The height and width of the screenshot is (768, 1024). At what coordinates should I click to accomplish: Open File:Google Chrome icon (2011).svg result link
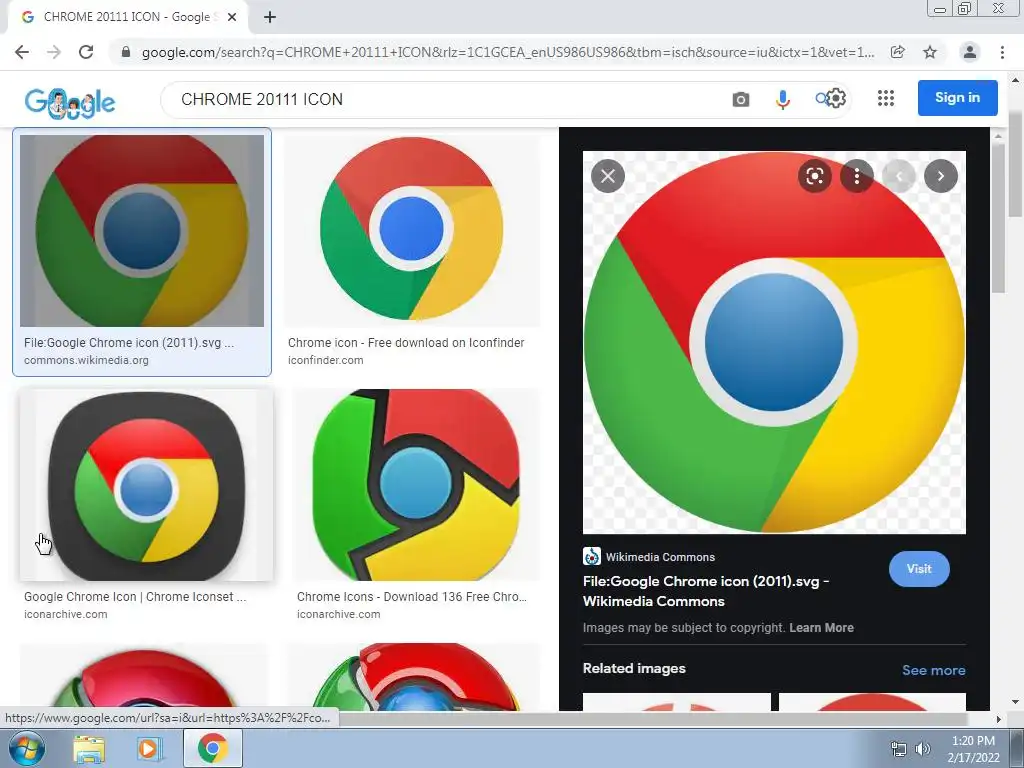click(x=129, y=343)
